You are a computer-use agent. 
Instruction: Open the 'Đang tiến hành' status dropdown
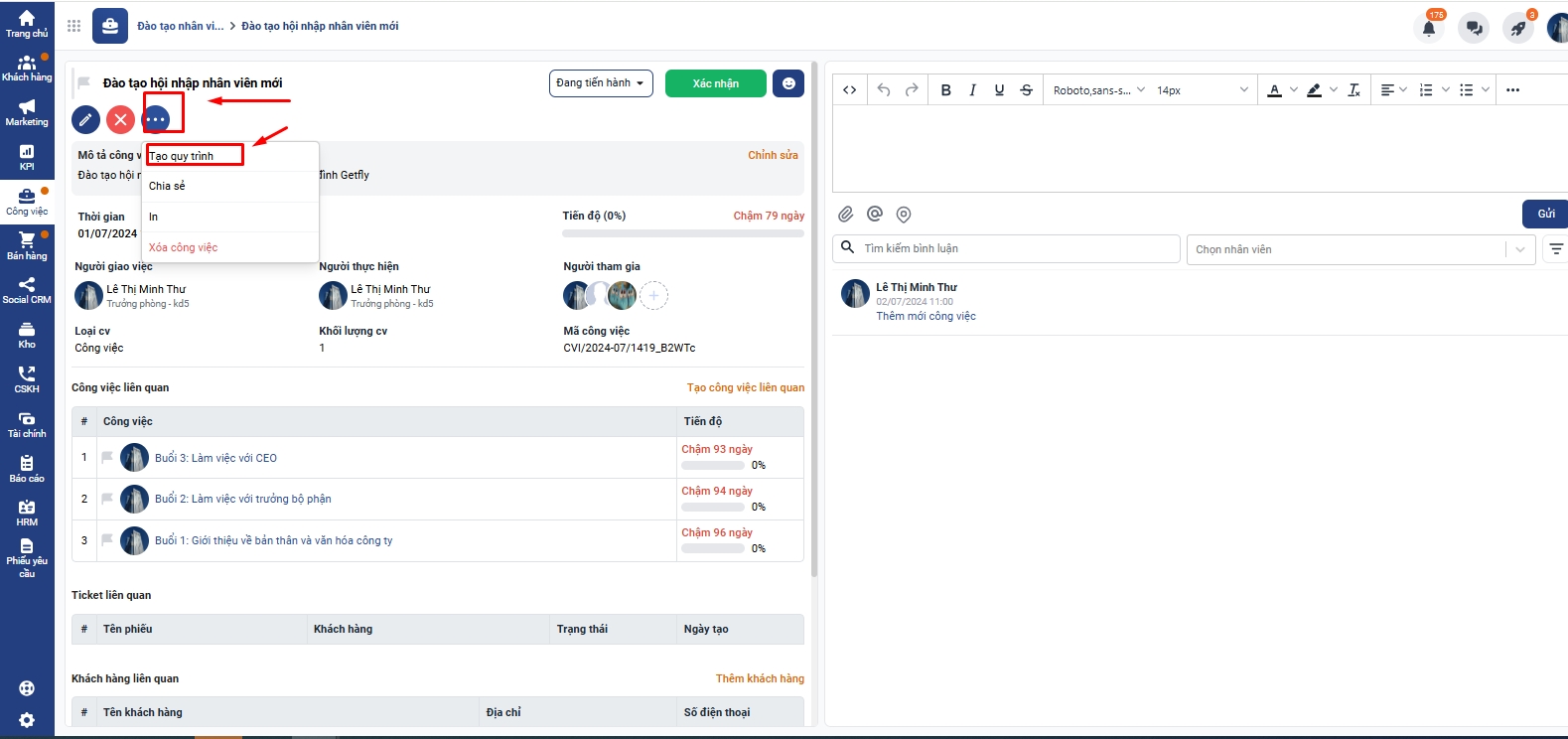coord(600,83)
